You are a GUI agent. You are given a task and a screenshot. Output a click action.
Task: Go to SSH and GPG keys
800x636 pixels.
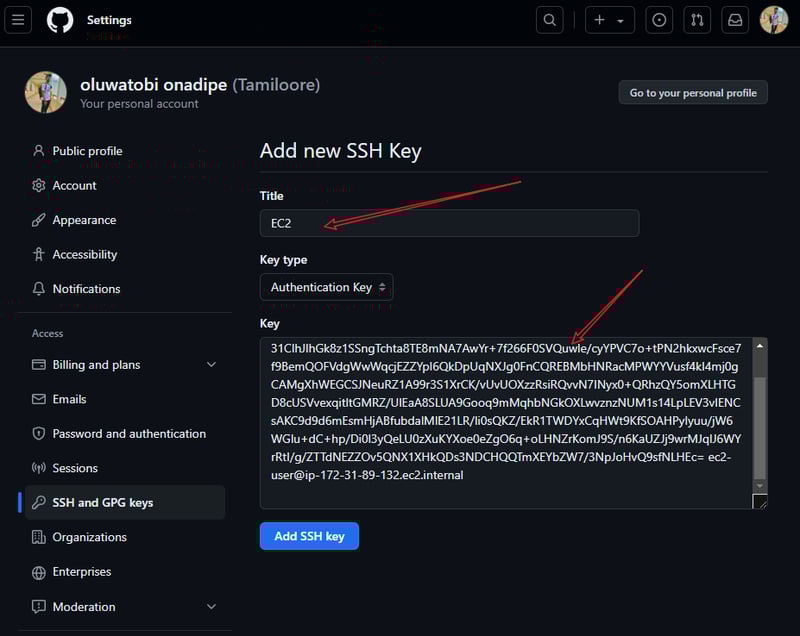click(102, 502)
